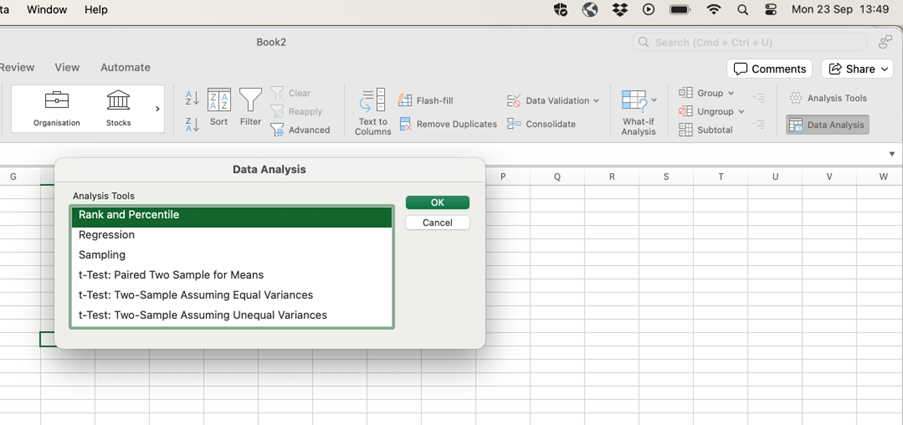
Task: Select Regression in Analysis Tools list
Action: 107,235
